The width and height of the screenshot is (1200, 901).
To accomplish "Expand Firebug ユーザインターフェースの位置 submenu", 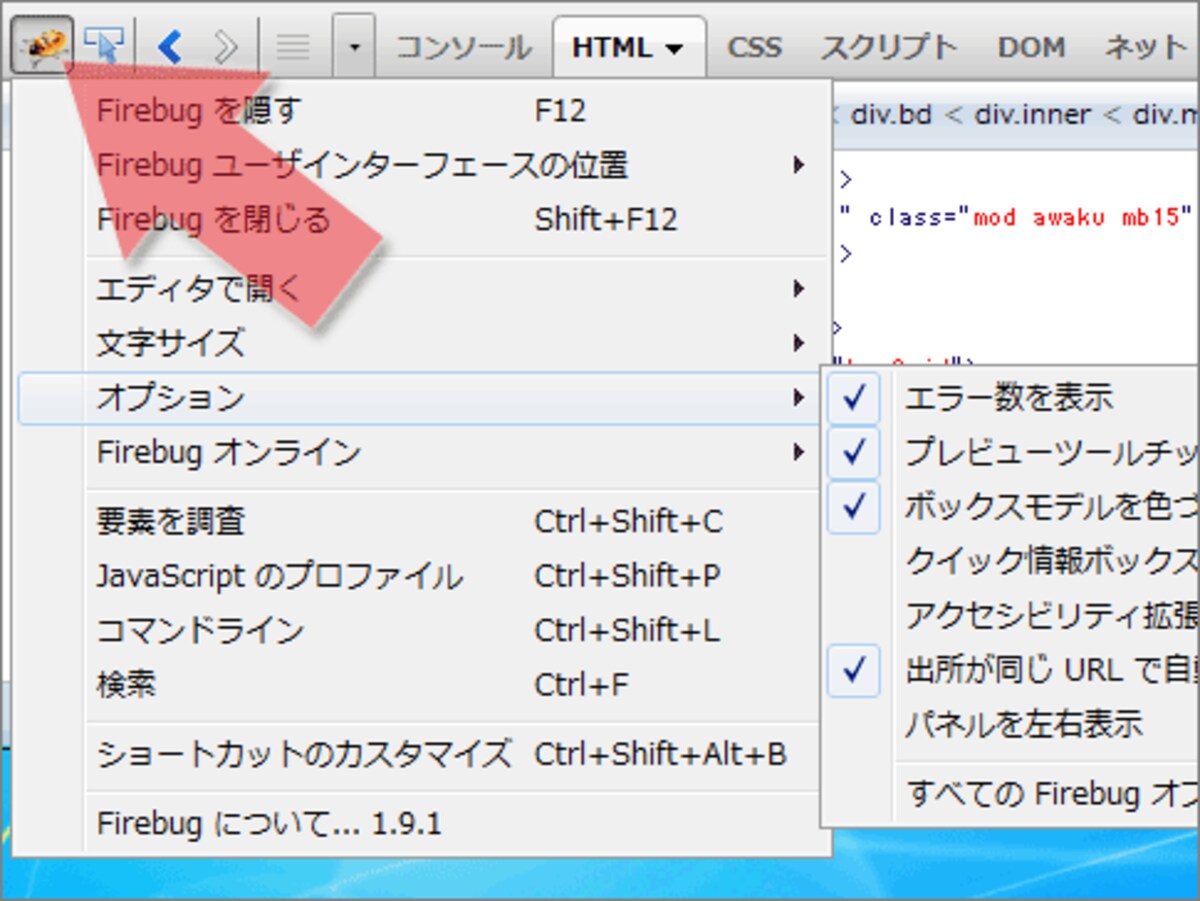I will (424, 165).
